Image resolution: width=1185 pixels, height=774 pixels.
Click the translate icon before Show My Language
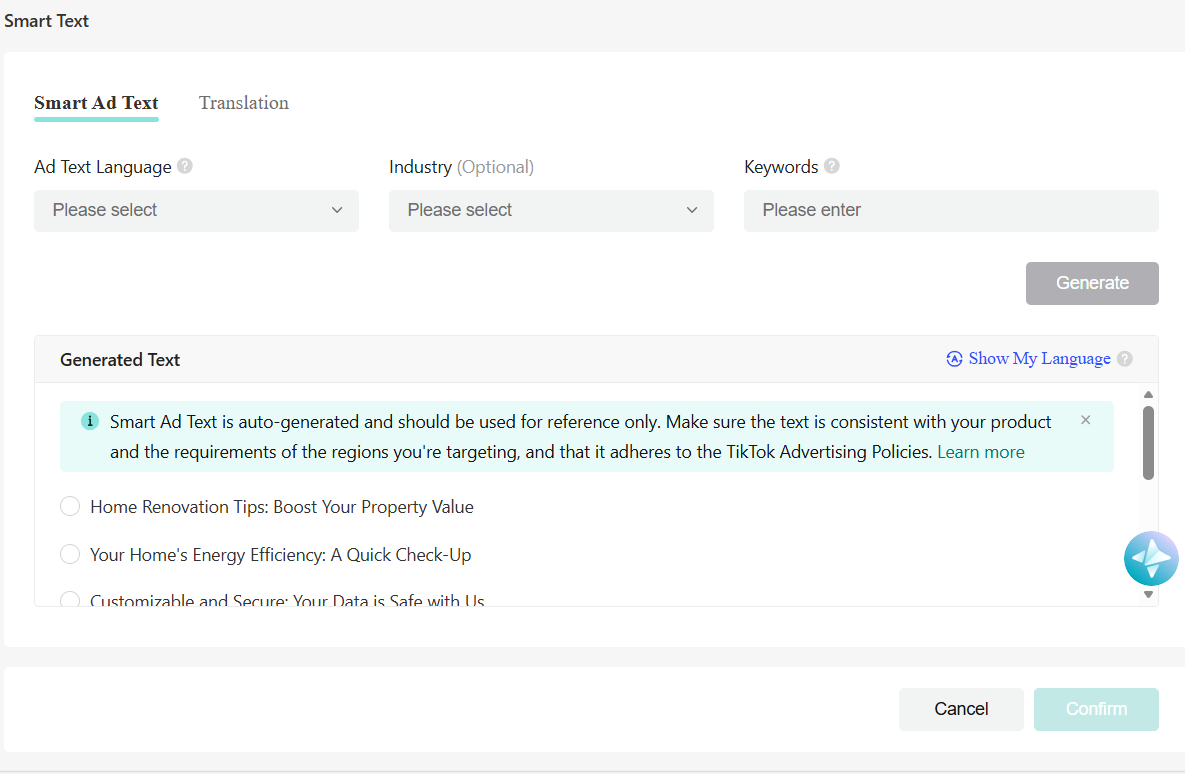coord(954,359)
